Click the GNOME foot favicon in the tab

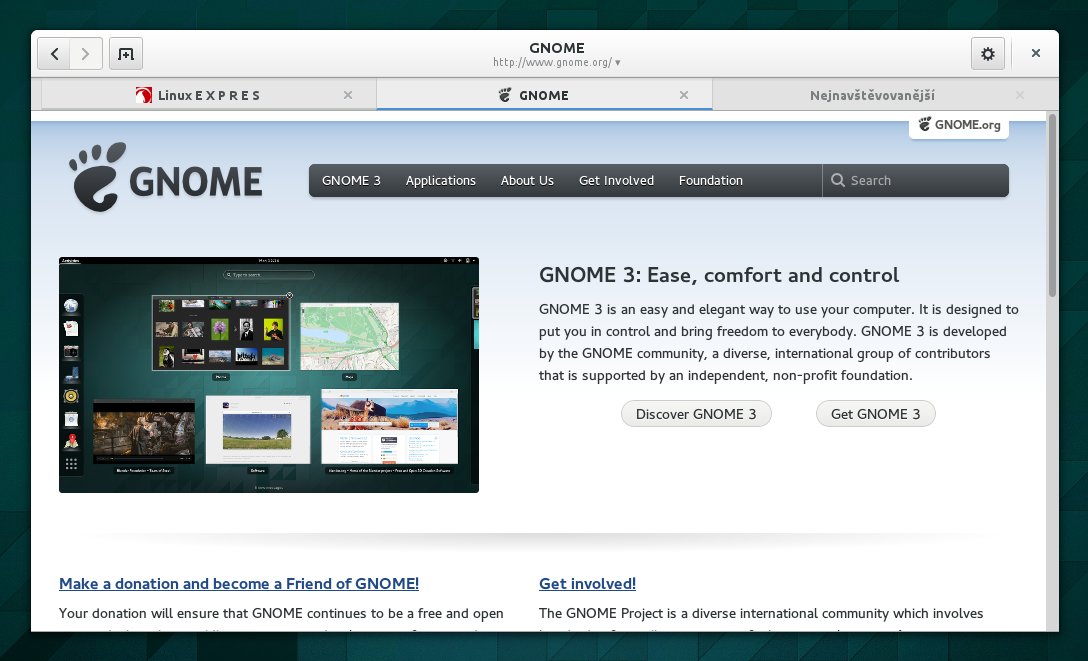(x=505, y=95)
